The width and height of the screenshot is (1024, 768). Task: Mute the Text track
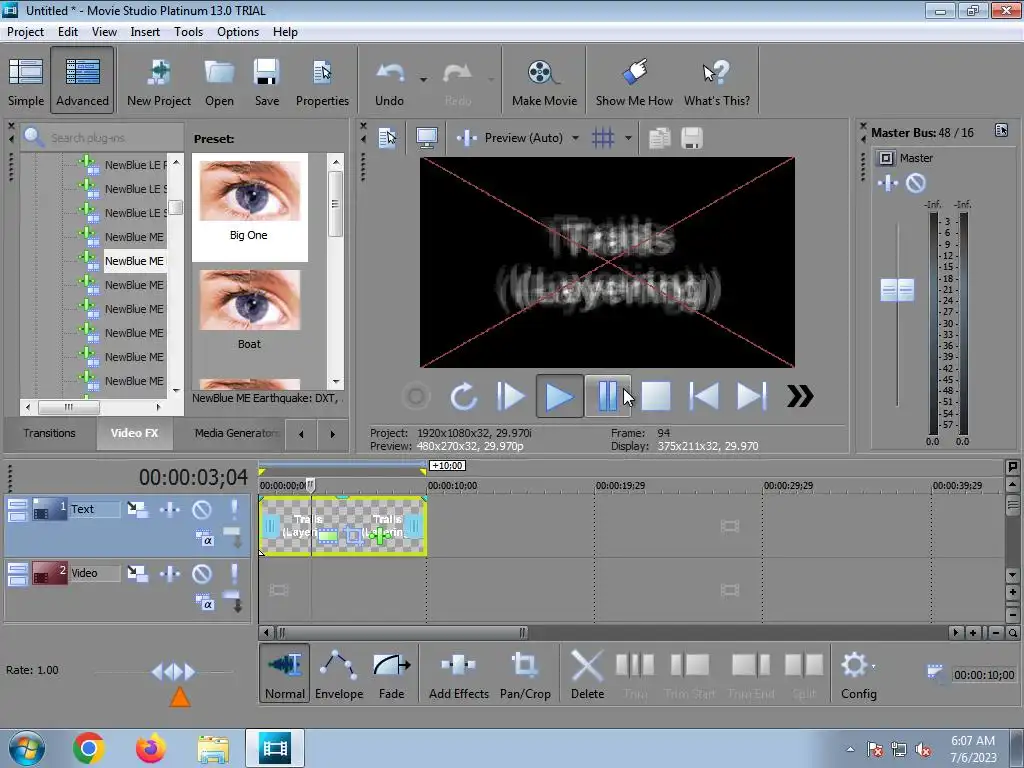[202, 509]
